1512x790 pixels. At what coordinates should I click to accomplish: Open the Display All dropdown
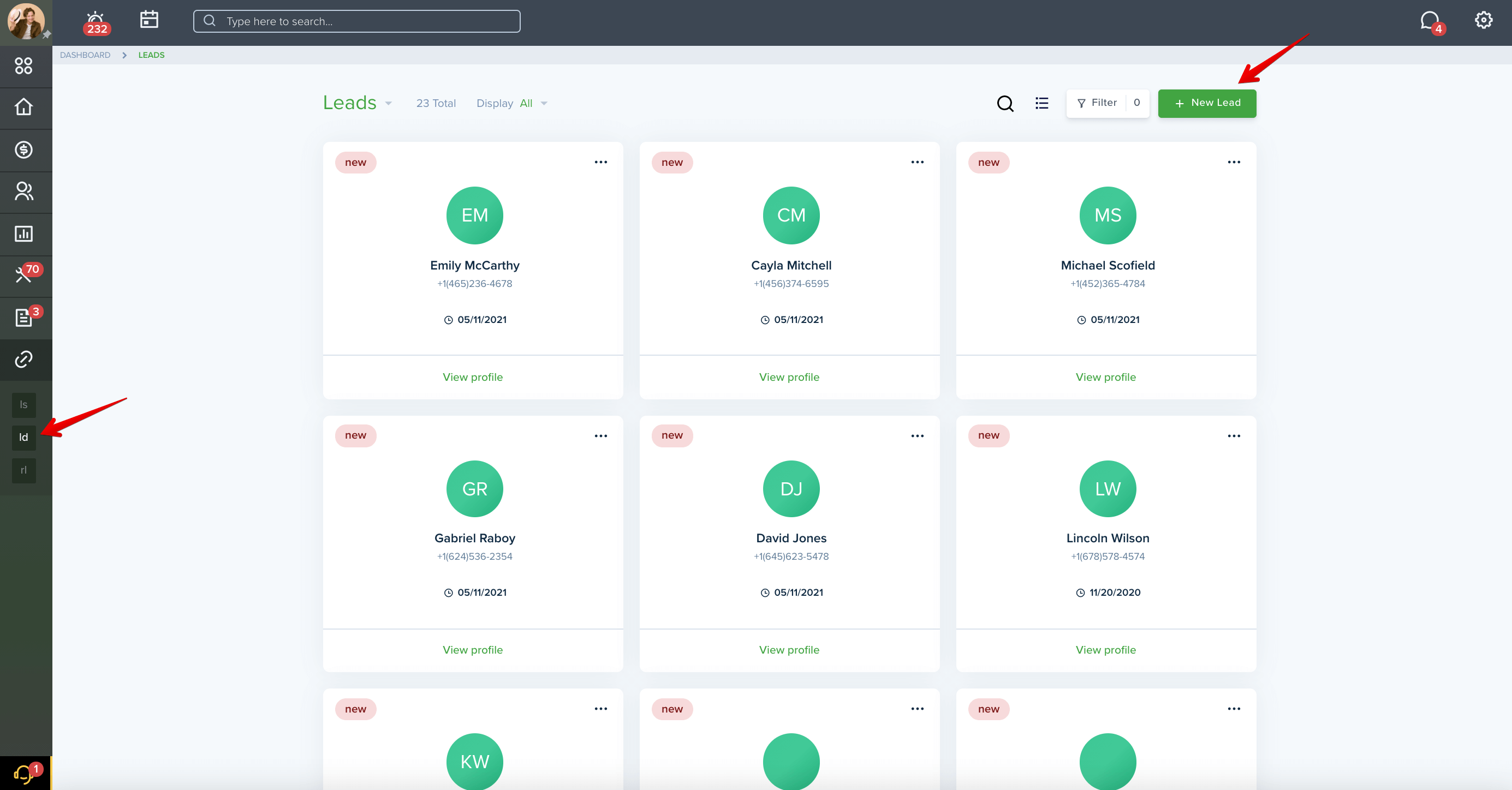pyautogui.click(x=511, y=104)
